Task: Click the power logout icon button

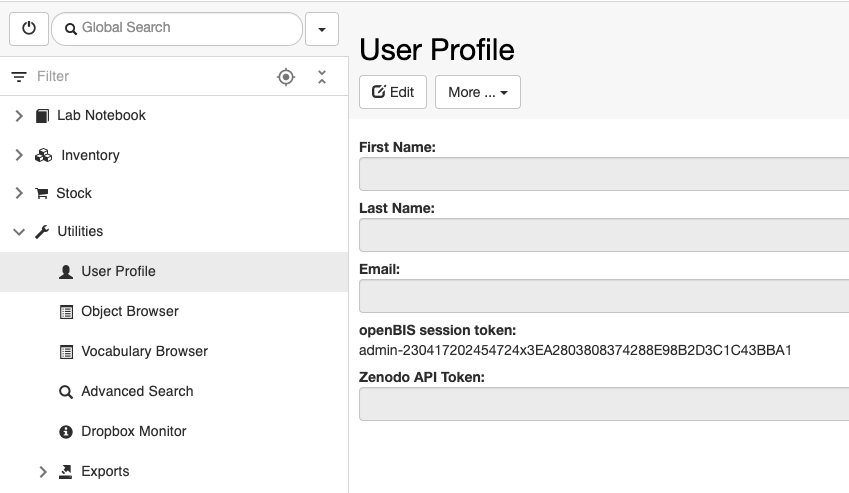Action: pyautogui.click(x=29, y=29)
